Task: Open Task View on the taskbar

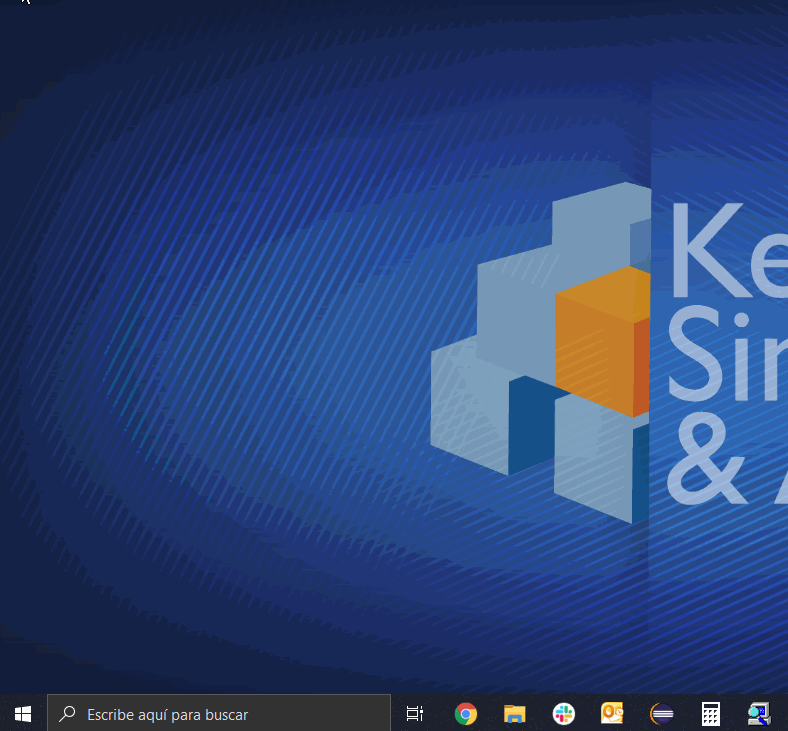Action: 415,713
